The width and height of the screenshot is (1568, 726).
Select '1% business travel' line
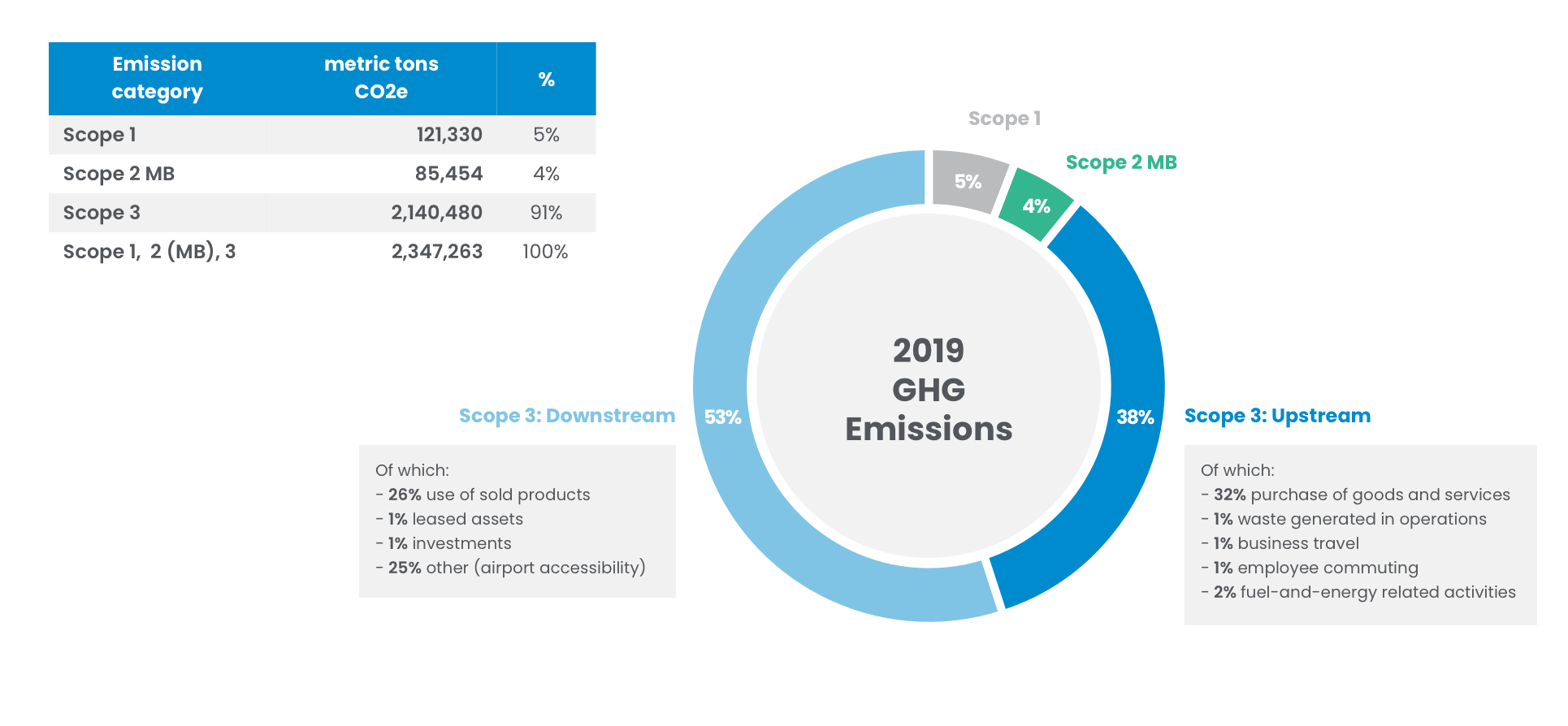(x=1280, y=543)
